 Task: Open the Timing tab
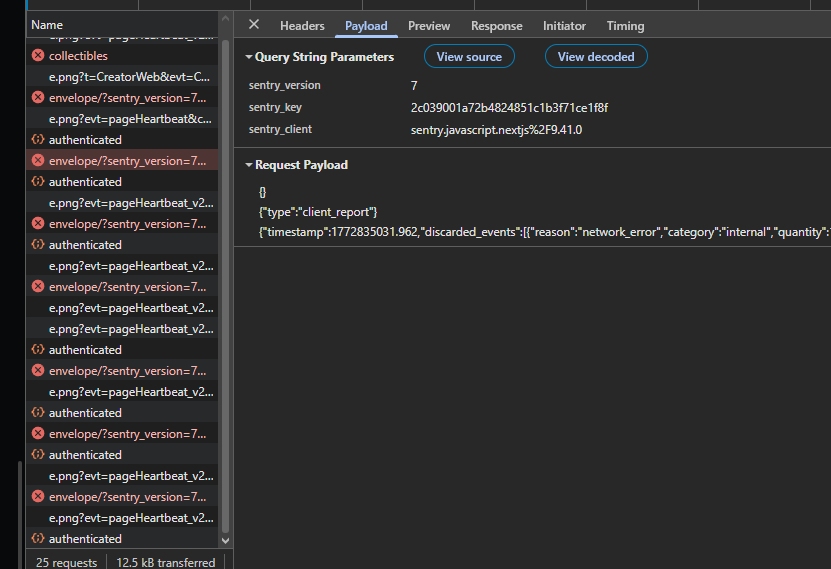pos(625,26)
